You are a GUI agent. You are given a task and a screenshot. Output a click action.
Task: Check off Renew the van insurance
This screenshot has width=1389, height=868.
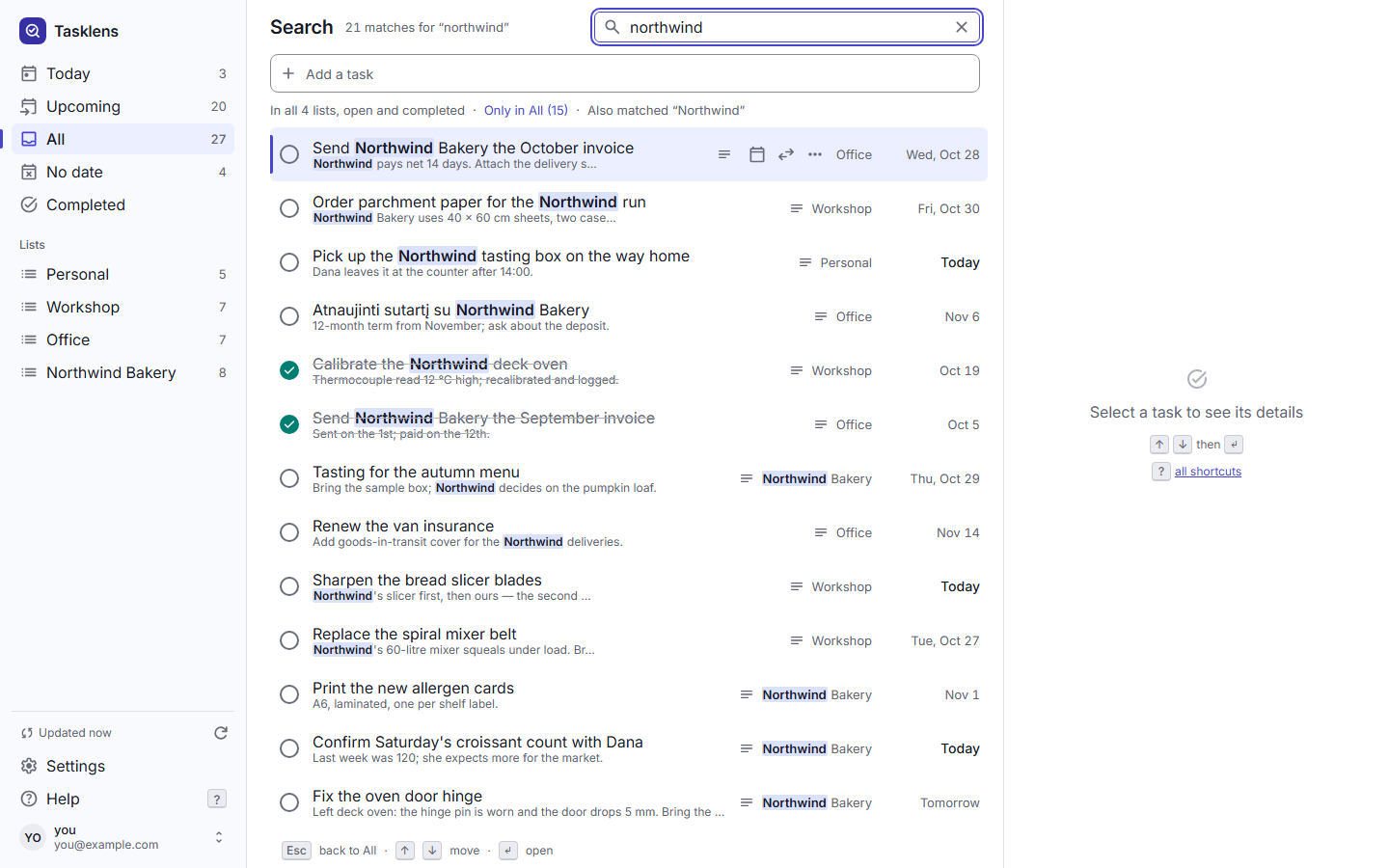289,532
